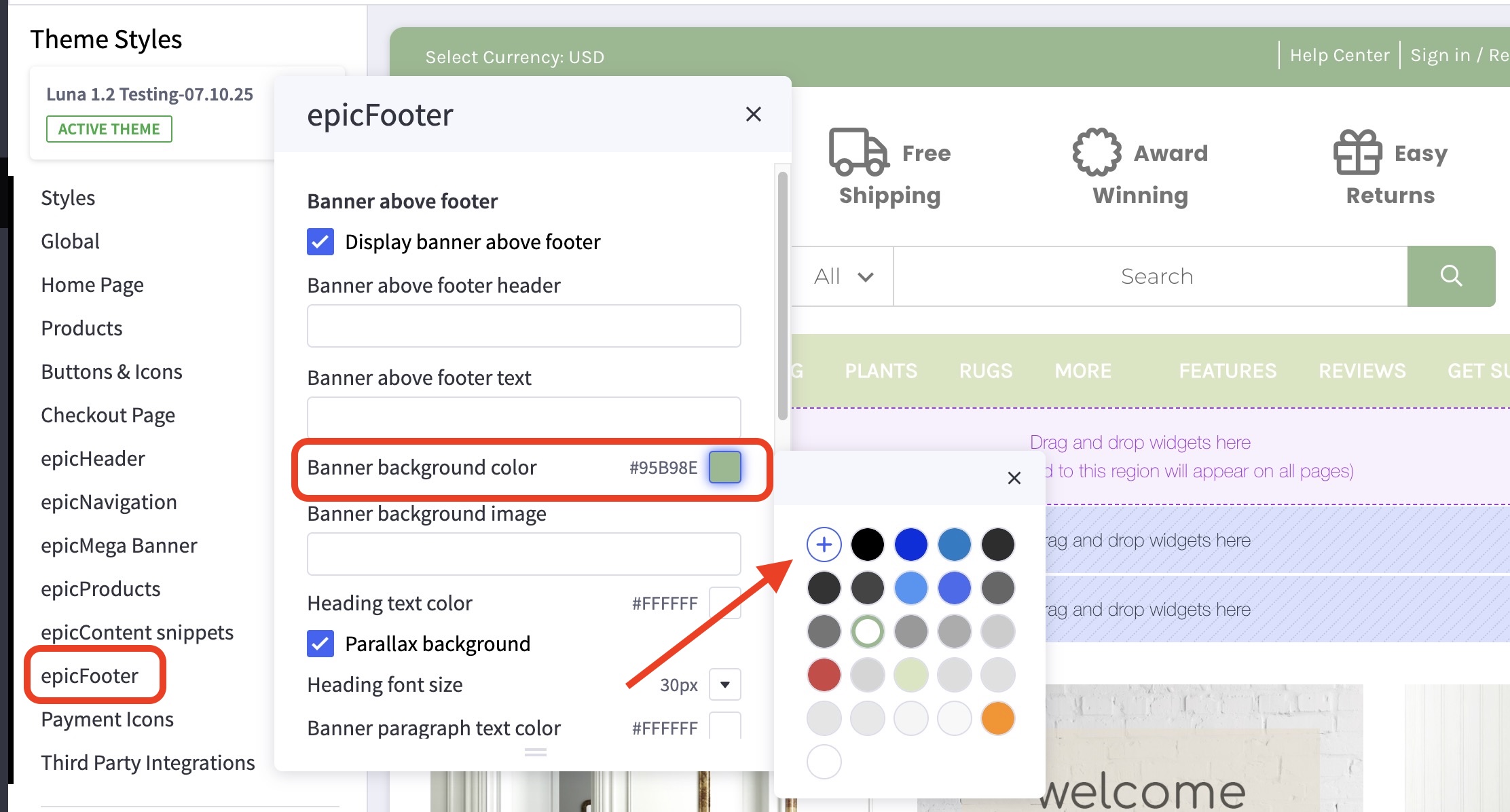Open the PLANTS navigation menu

point(881,371)
